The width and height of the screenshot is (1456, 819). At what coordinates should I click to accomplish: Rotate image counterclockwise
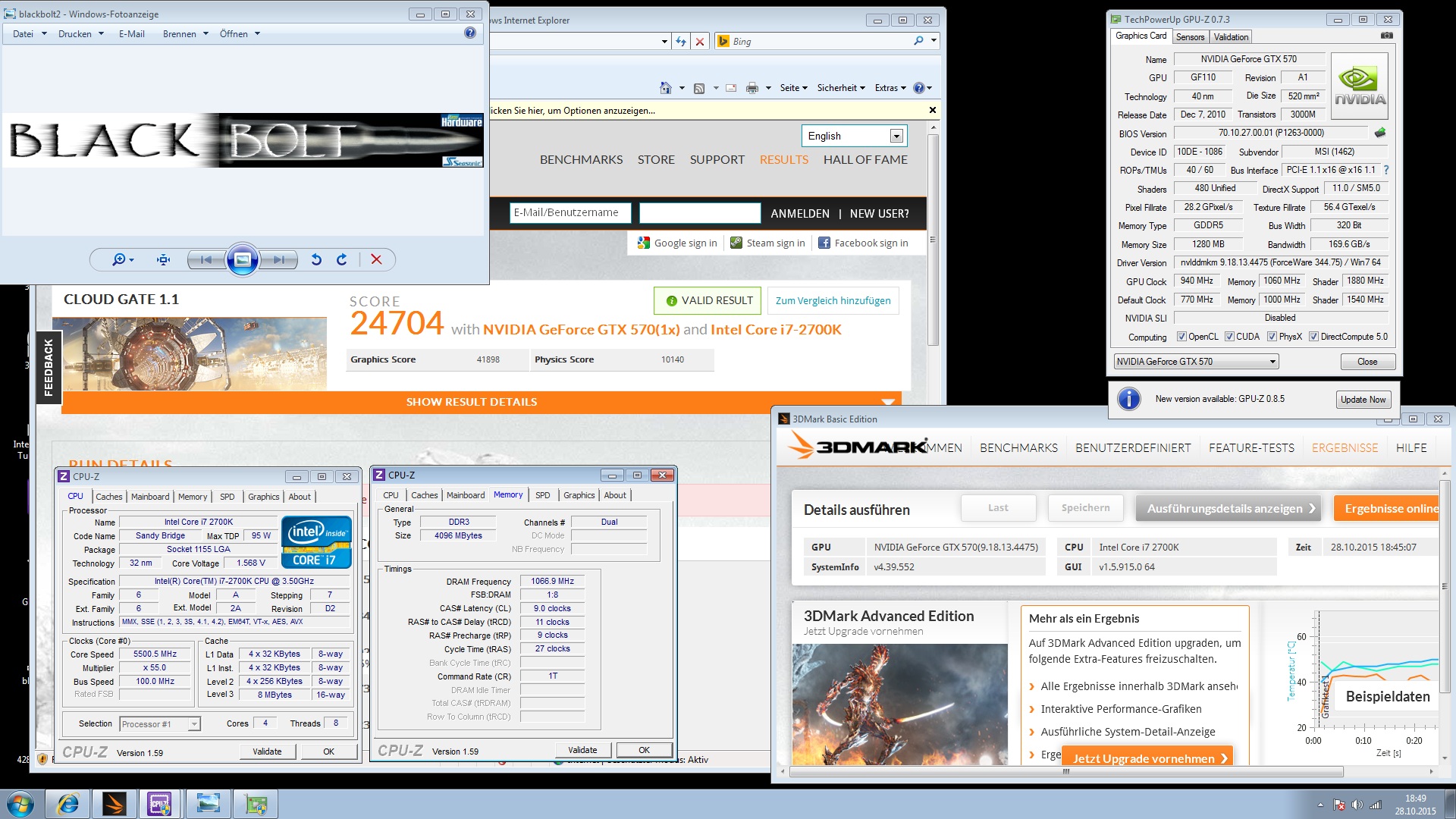tap(316, 259)
